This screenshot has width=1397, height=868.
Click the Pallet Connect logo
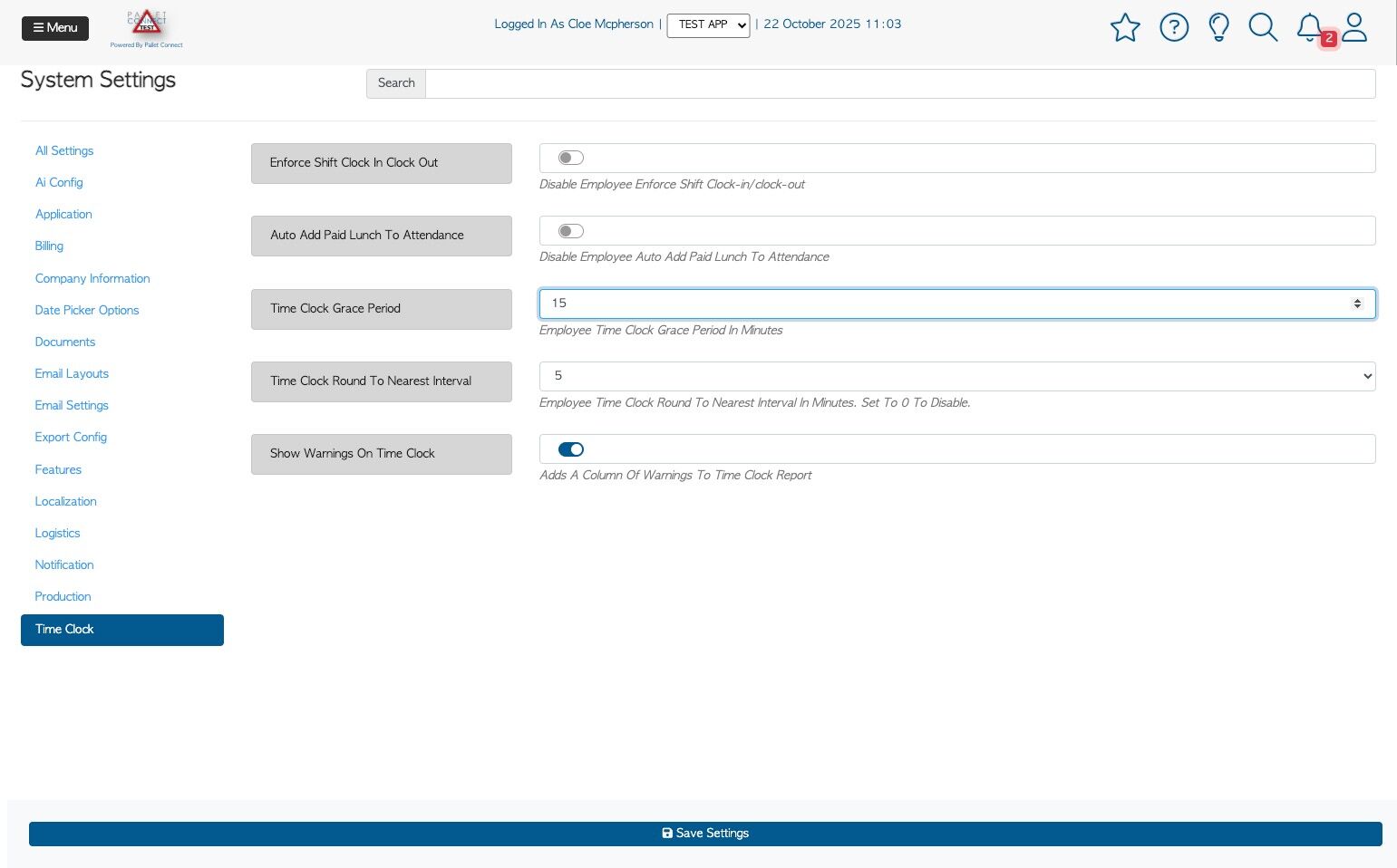click(146, 28)
